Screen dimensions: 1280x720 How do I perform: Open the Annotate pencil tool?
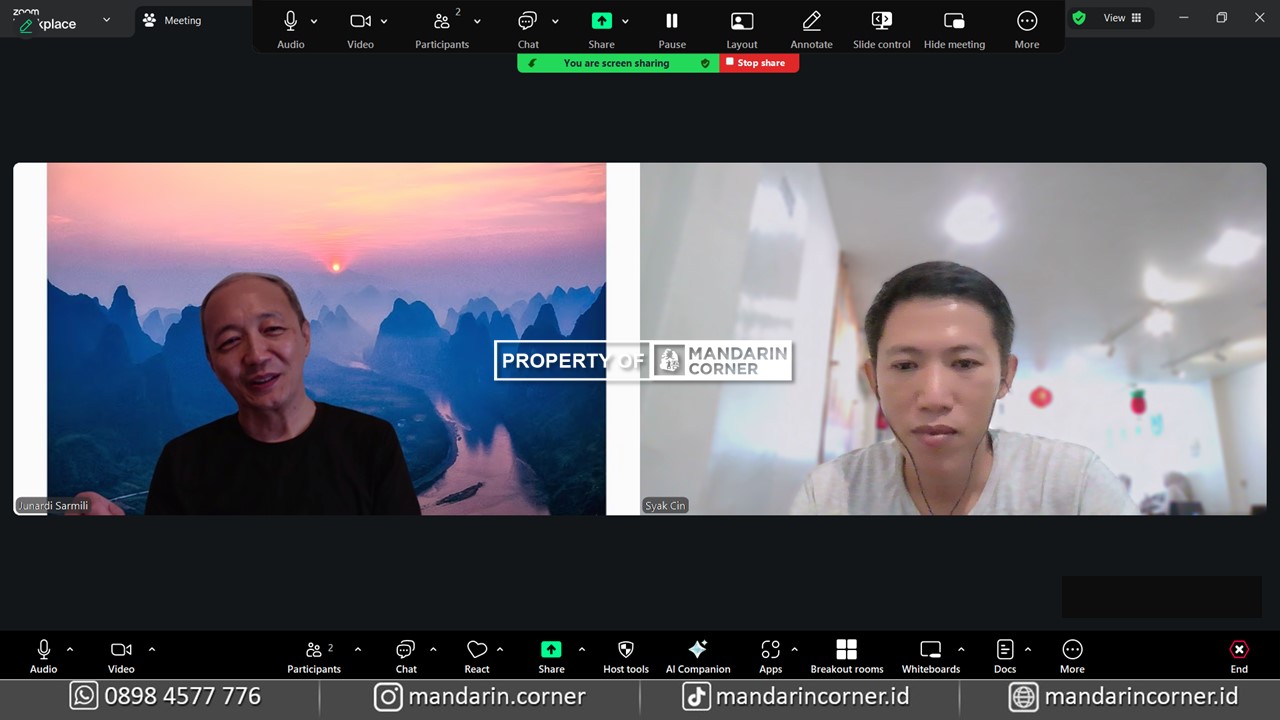[811, 22]
